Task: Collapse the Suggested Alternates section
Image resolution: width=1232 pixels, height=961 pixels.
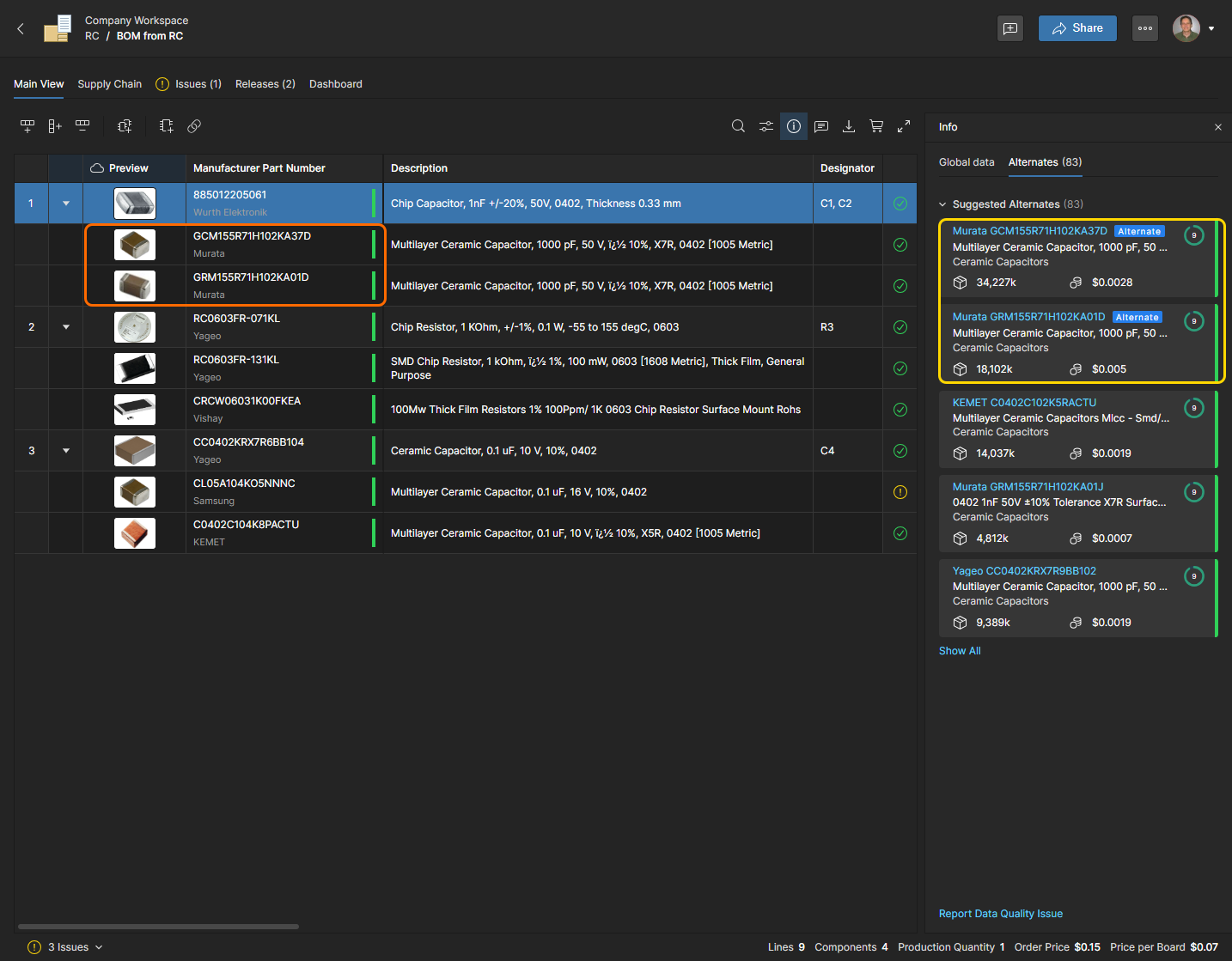Action: [x=942, y=204]
